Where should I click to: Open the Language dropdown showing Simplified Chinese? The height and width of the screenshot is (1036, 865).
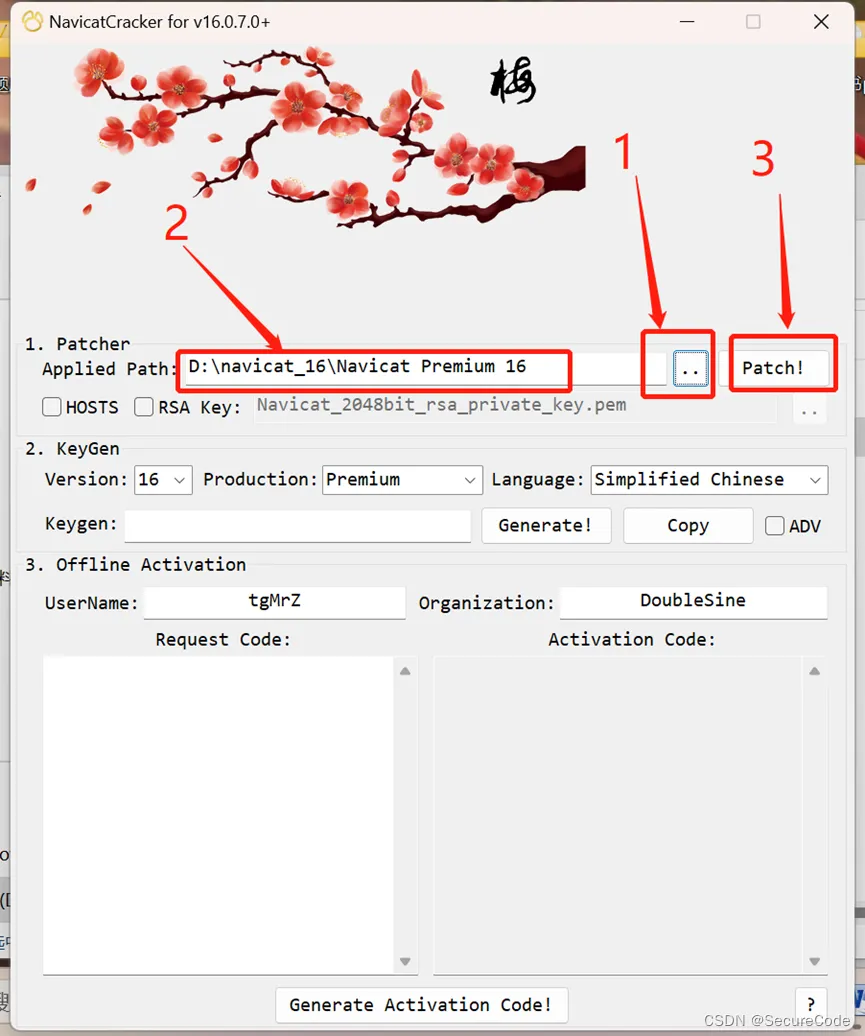click(x=709, y=480)
